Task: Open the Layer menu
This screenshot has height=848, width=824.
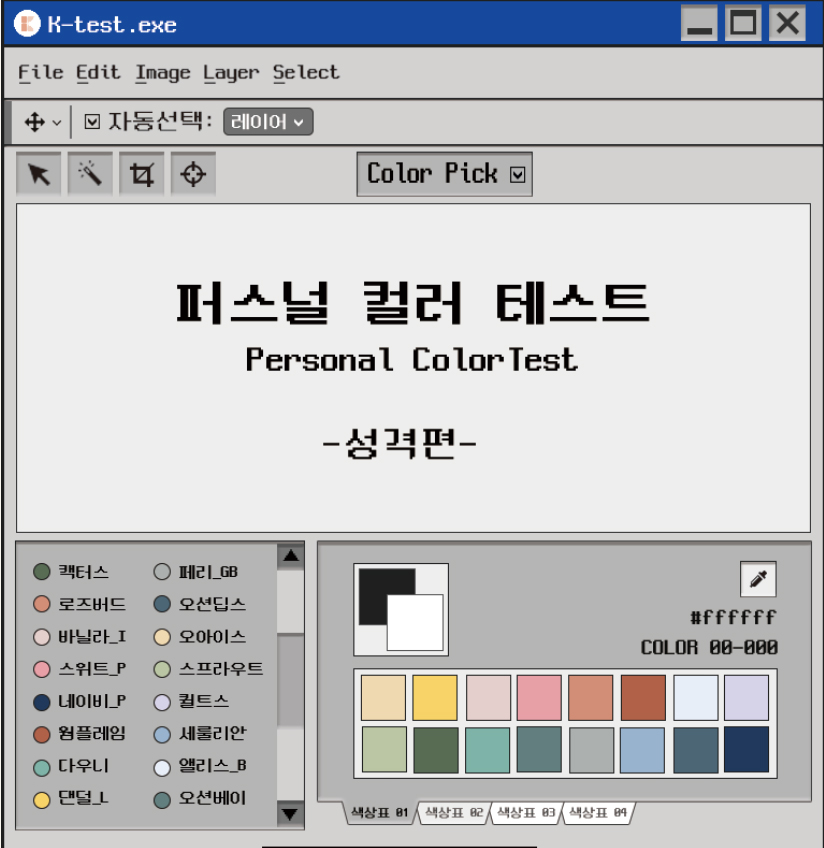Action: coord(231,74)
